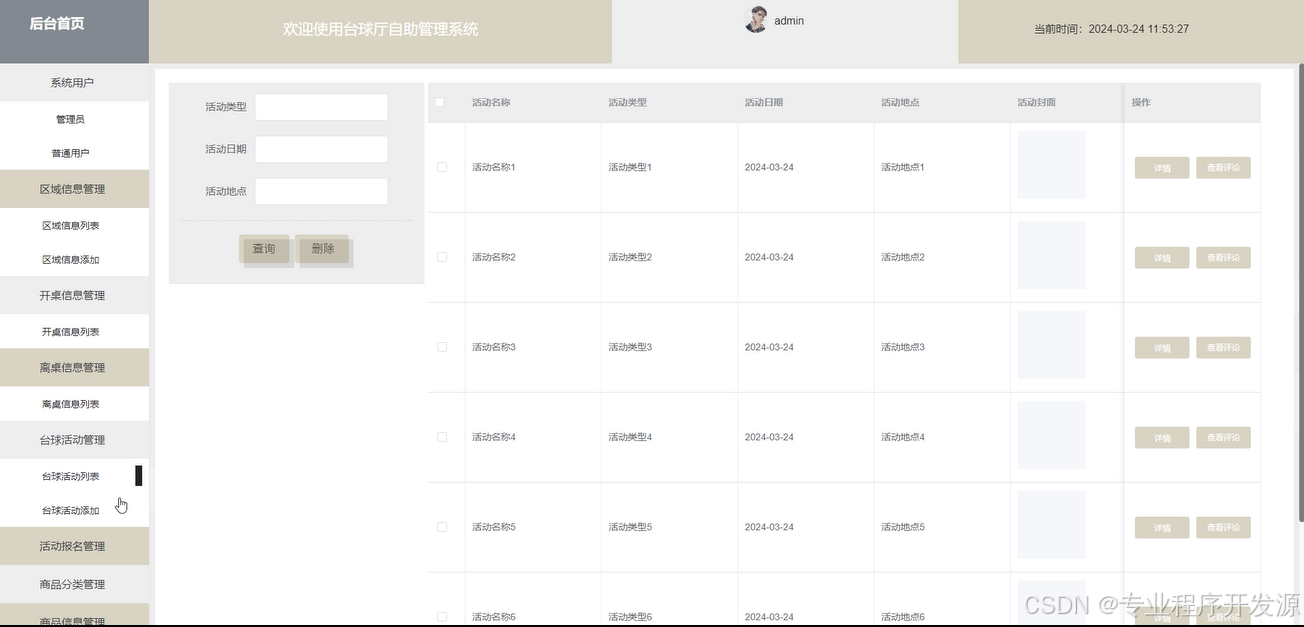1304x627 pixels.
Task: Expand 离桌信息管理 menu section
Action: tap(74, 367)
